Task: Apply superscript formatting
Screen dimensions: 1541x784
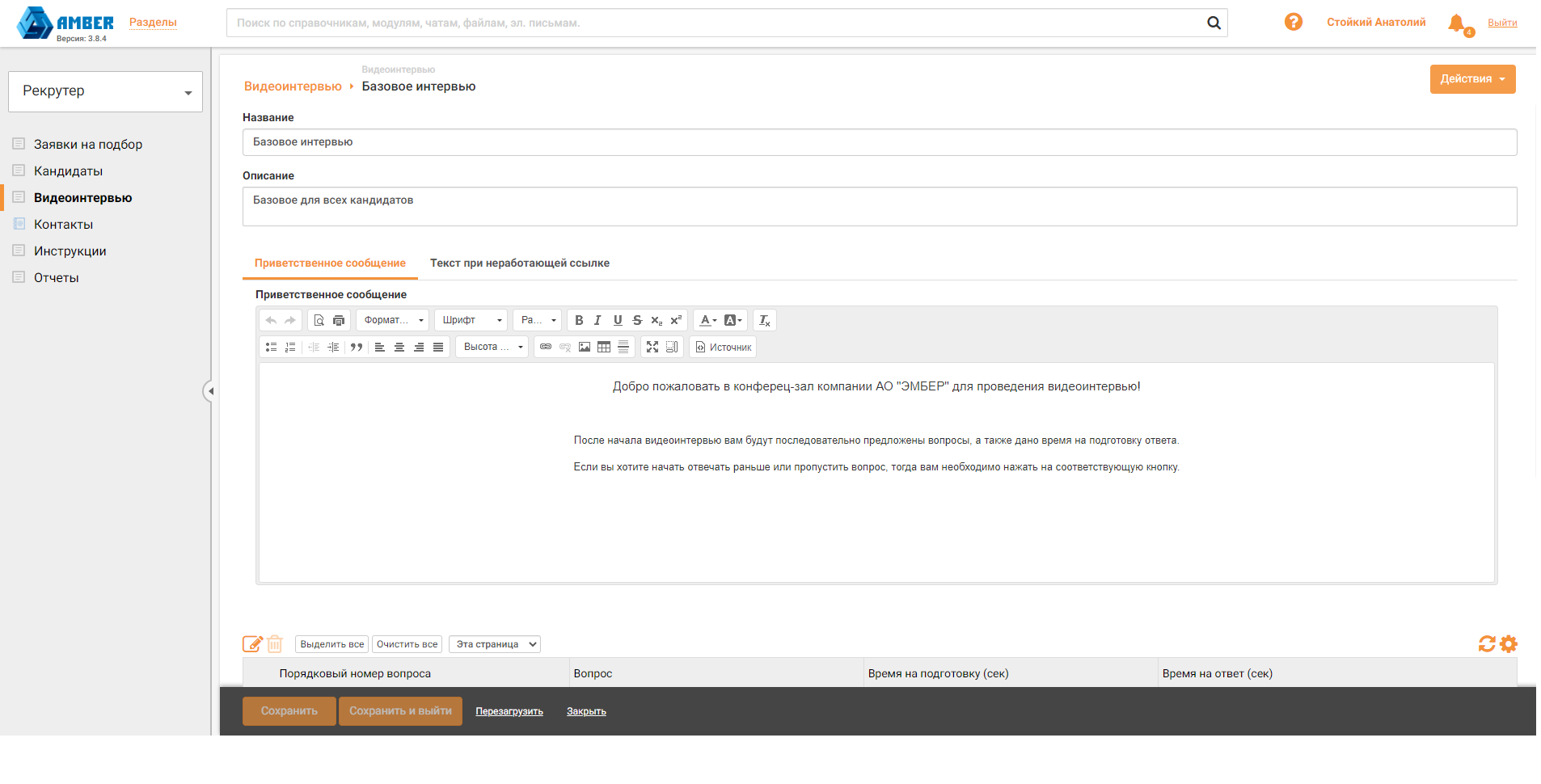Action: tap(676, 321)
